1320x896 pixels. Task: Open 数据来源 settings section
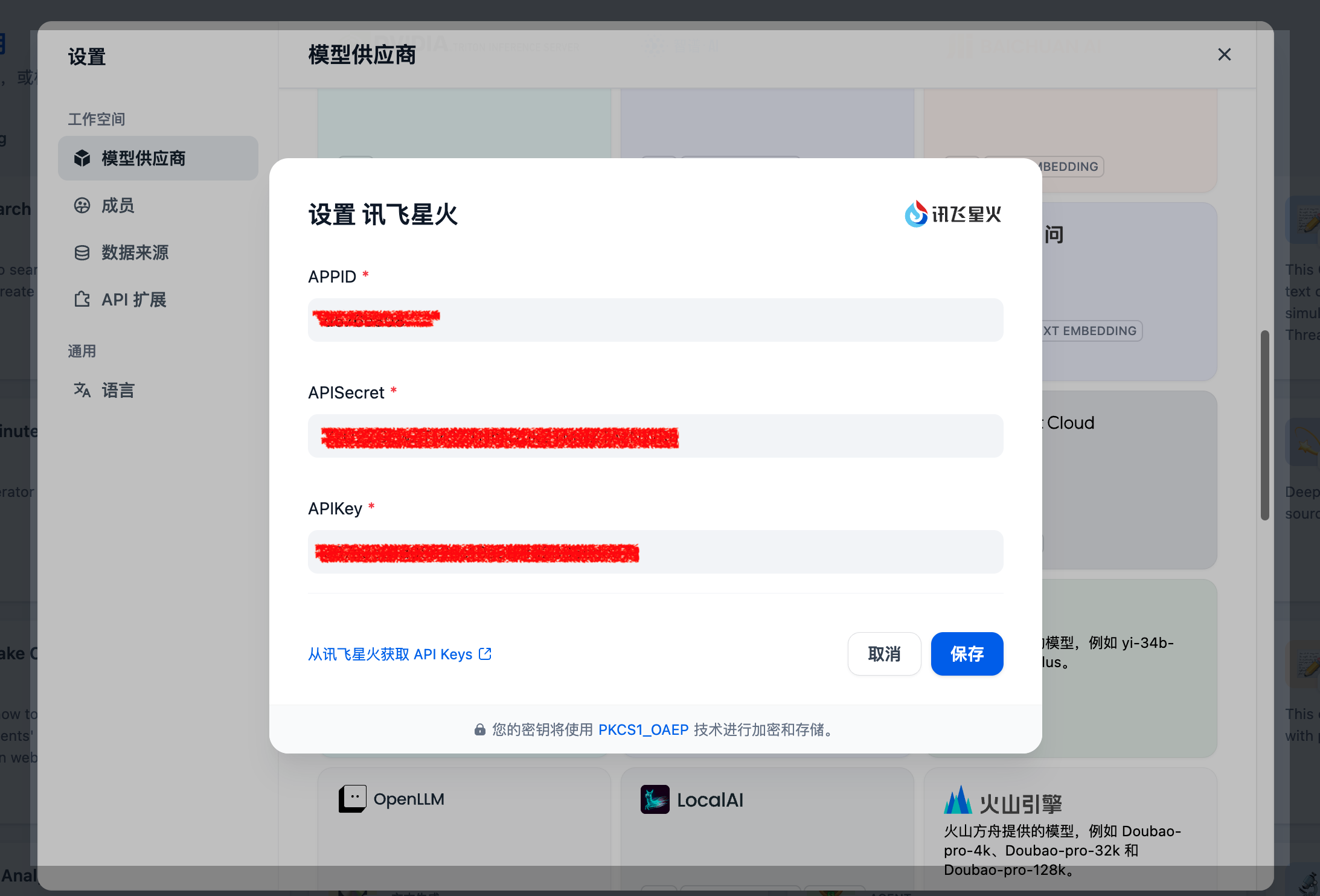tap(158, 252)
